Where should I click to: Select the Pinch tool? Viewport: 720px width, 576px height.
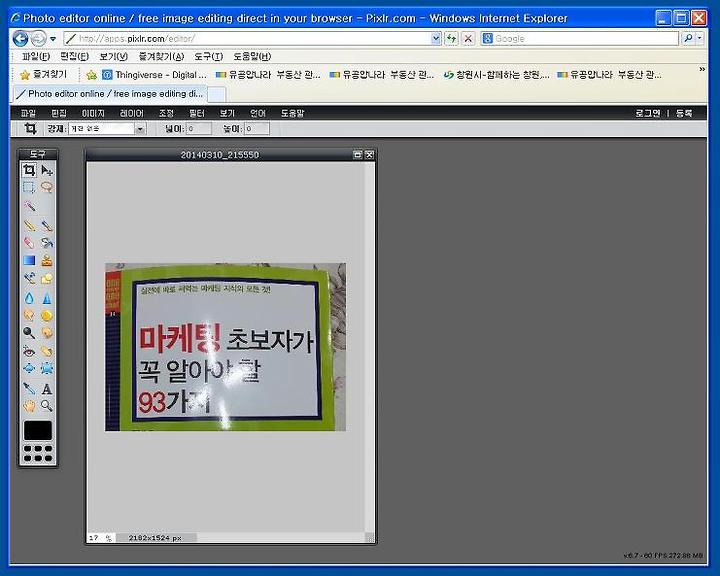47,368
